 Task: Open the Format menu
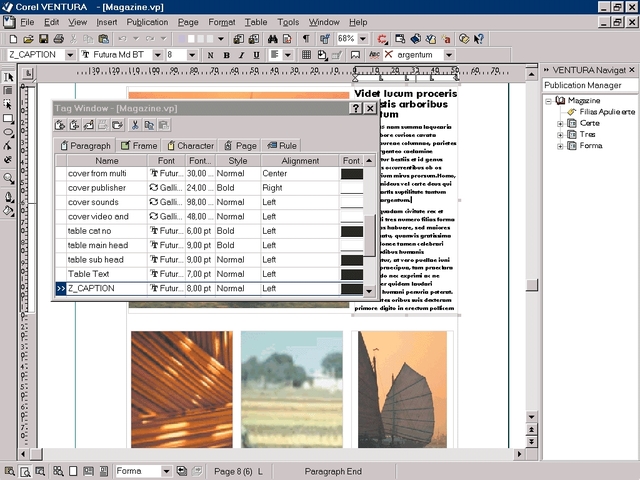click(222, 22)
